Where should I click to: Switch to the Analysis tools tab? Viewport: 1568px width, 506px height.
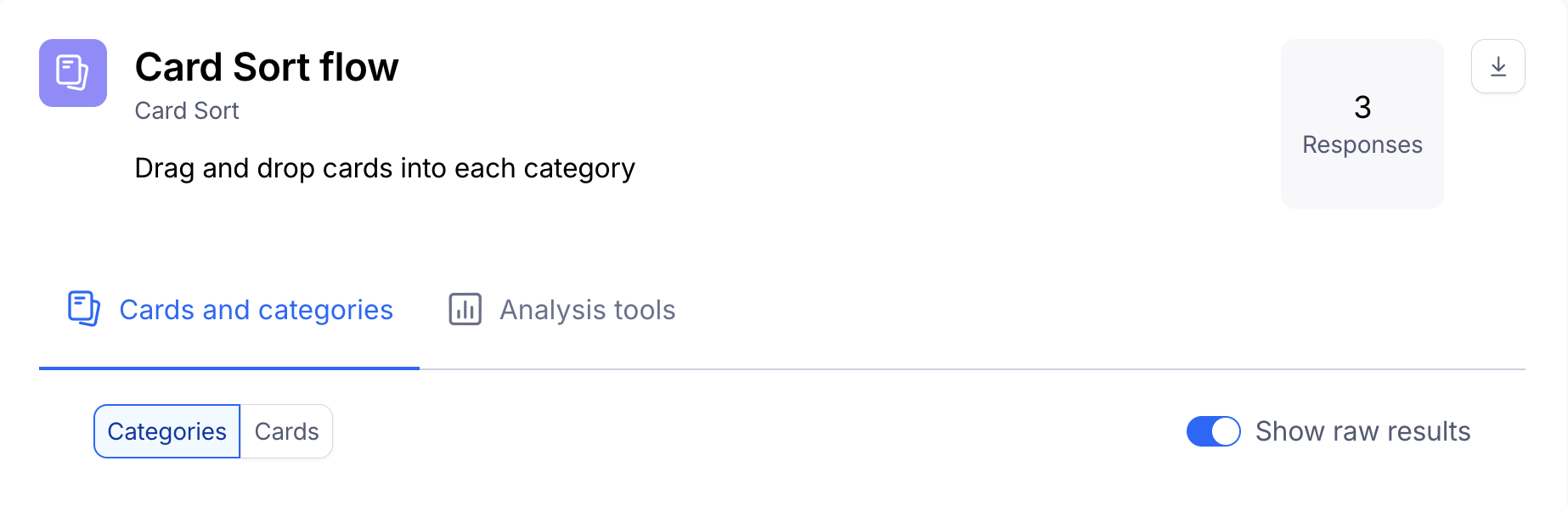(x=586, y=310)
